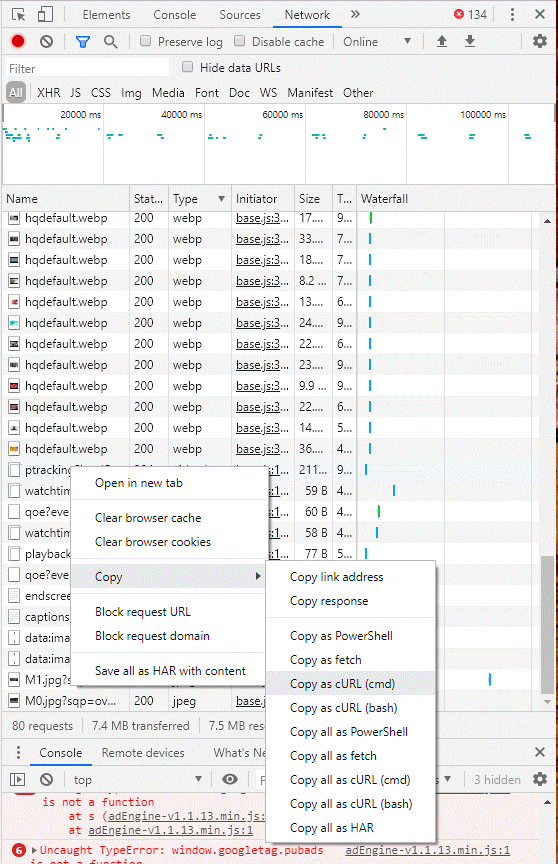Viewport: 558px width, 864px height.
Task: Open network settings gear
Action: (x=540, y=41)
